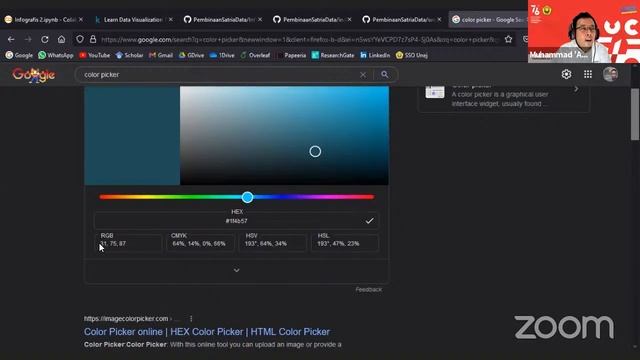
Task: Click the selected color preview swatch
Action: click(132, 136)
